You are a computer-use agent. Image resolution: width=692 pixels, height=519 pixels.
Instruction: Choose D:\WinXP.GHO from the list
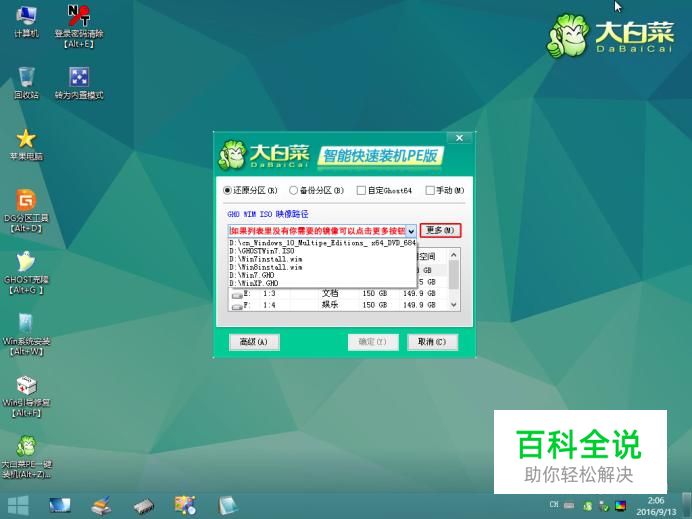323,283
